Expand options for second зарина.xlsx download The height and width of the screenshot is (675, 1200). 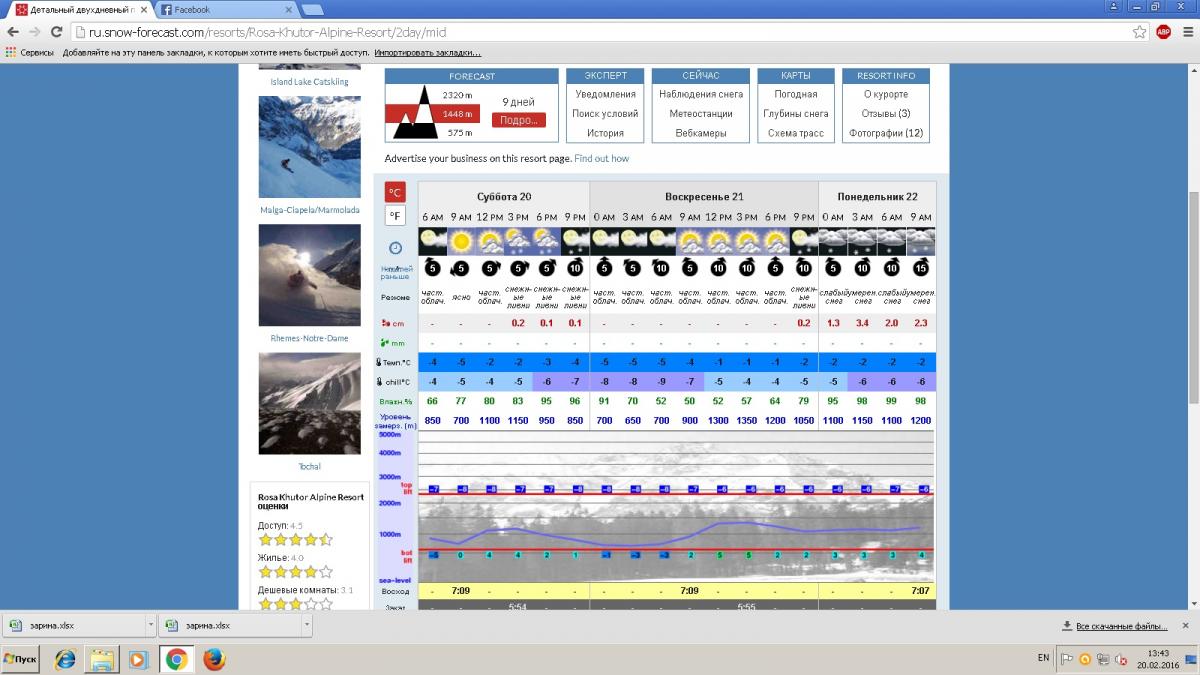307,626
